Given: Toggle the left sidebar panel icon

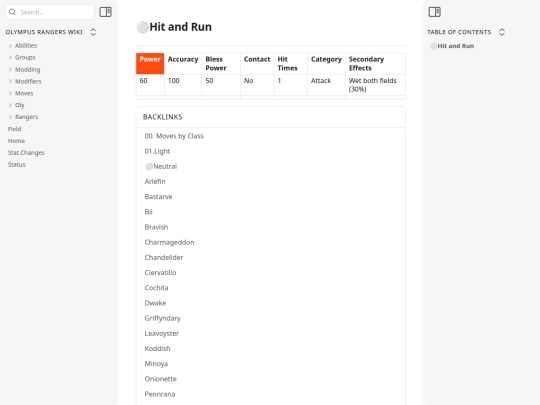Looking at the screenshot, I should (105, 12).
